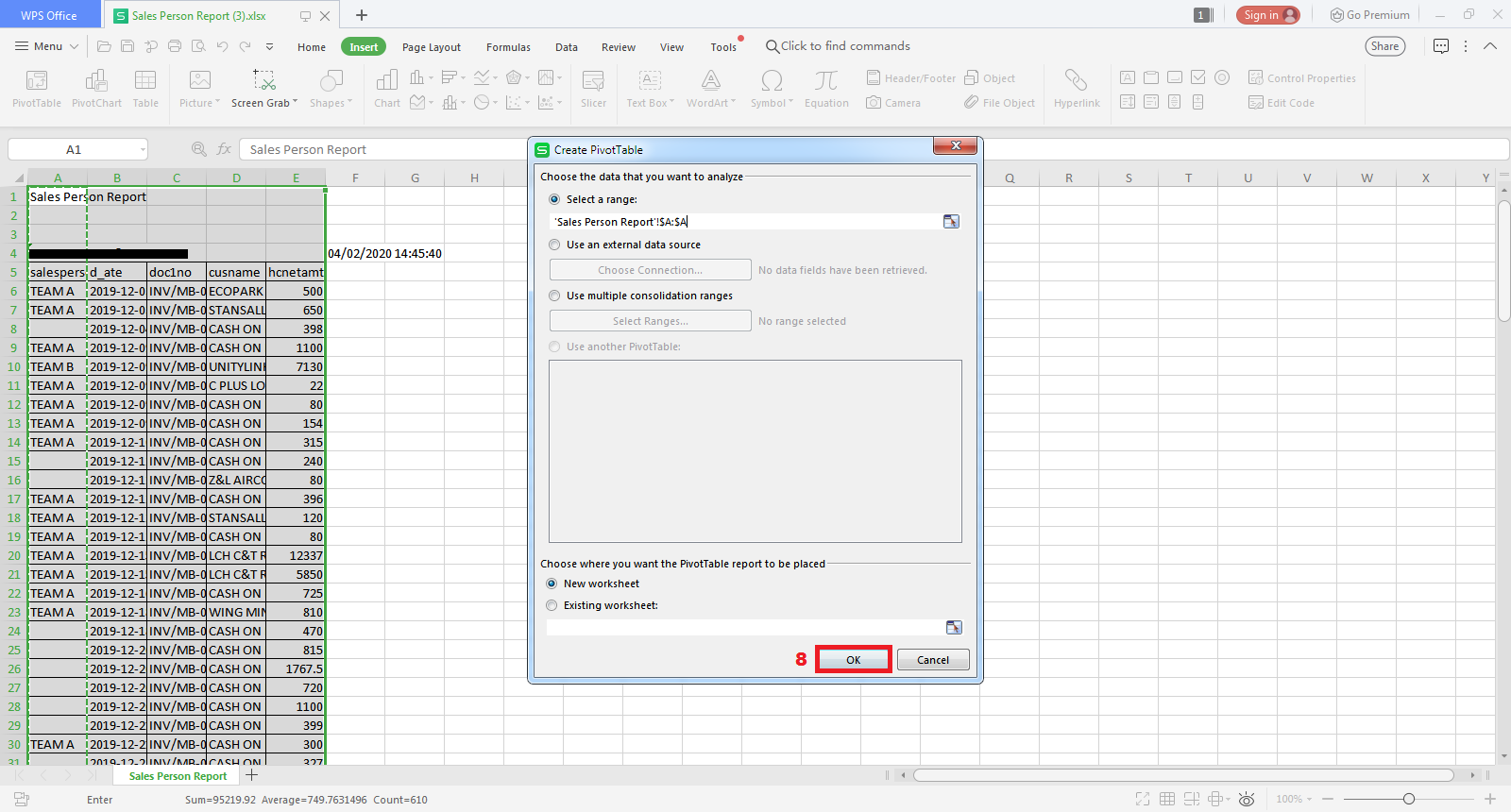Switch to the Formulas tab

pyautogui.click(x=508, y=47)
